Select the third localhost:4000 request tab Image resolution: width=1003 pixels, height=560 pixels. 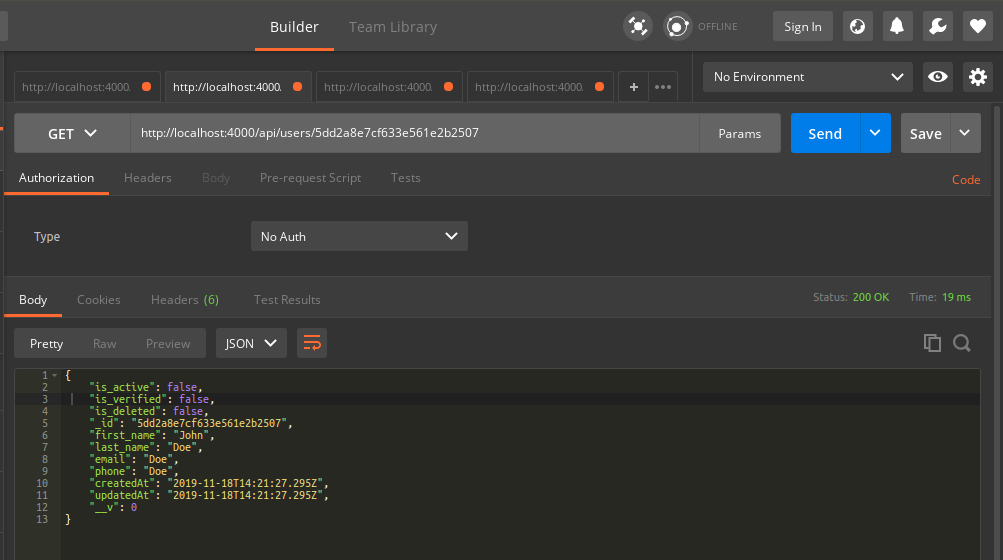pyautogui.click(x=389, y=87)
